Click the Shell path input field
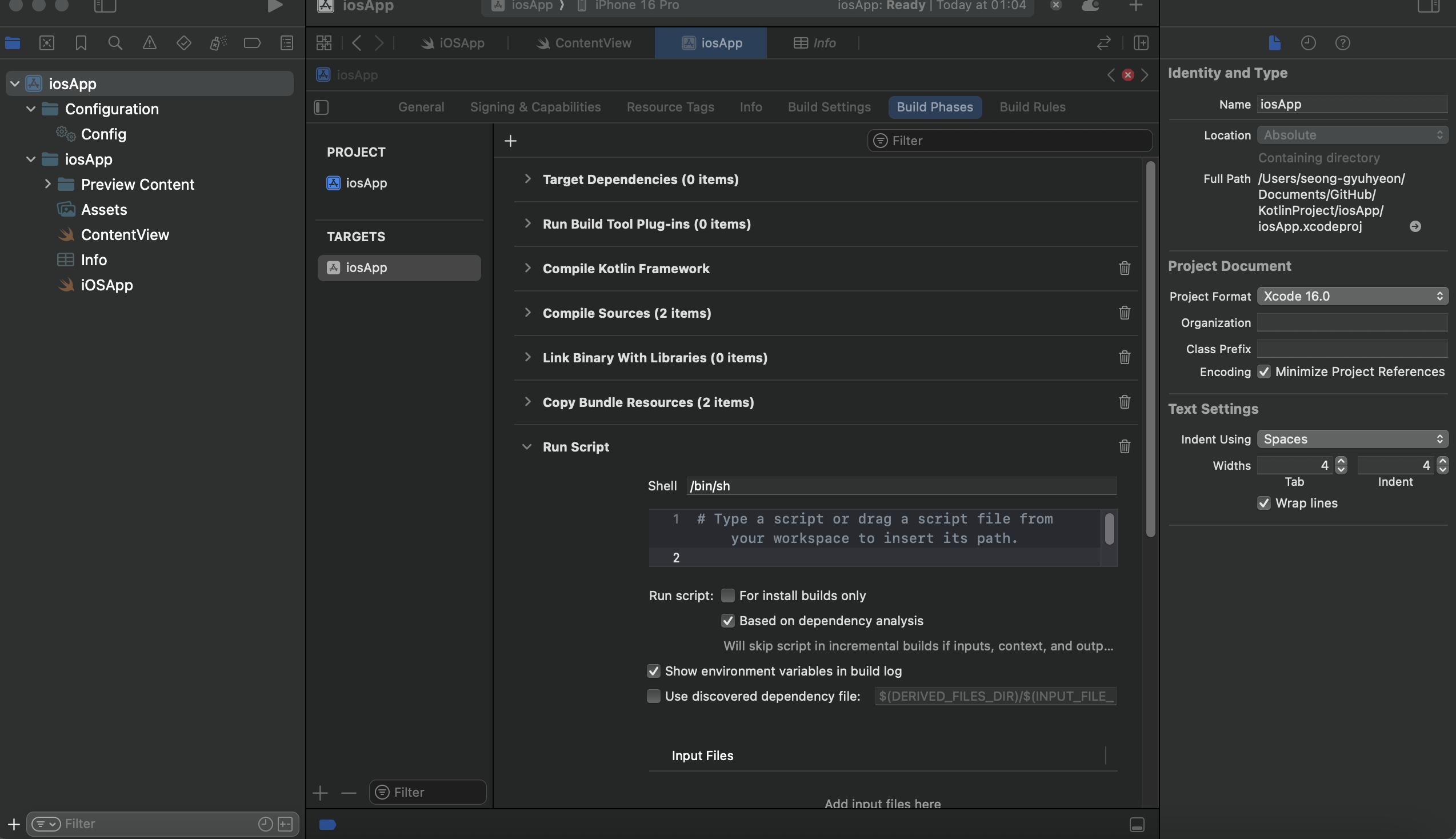This screenshot has height=839, width=1456. point(901,486)
